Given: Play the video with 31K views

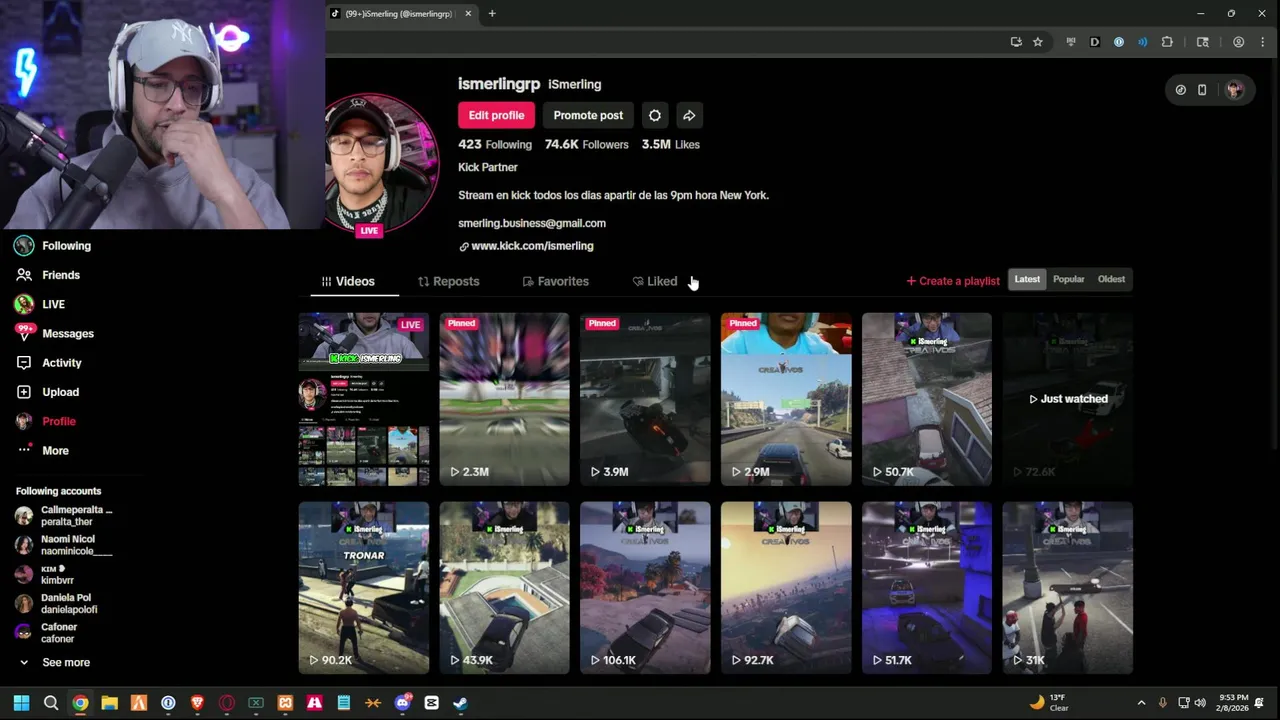Looking at the screenshot, I should tap(1068, 588).
